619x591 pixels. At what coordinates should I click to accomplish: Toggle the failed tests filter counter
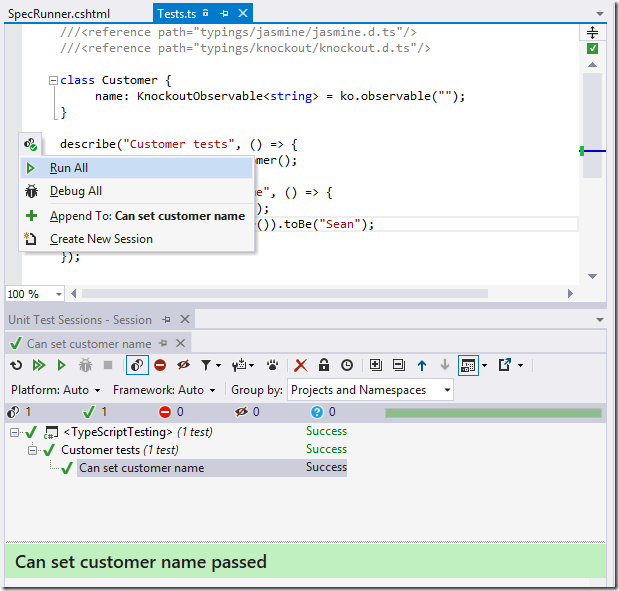[172, 412]
